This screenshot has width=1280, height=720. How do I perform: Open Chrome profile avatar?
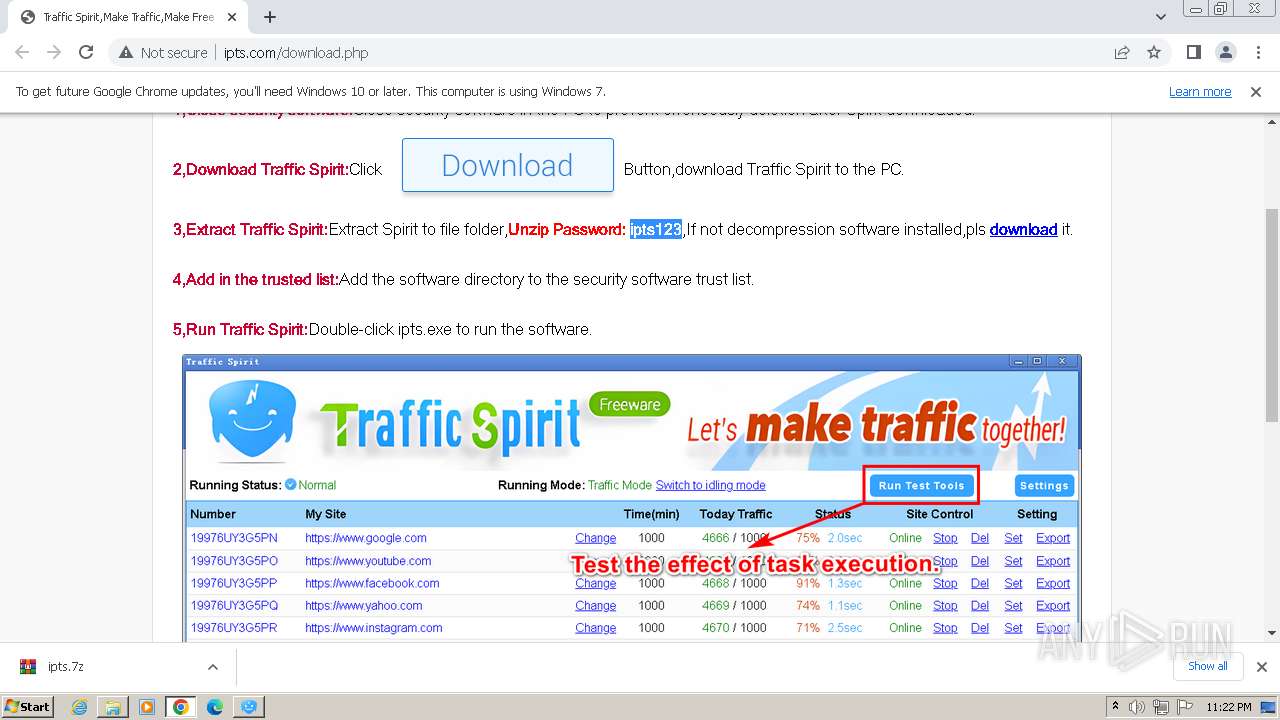pos(1226,53)
